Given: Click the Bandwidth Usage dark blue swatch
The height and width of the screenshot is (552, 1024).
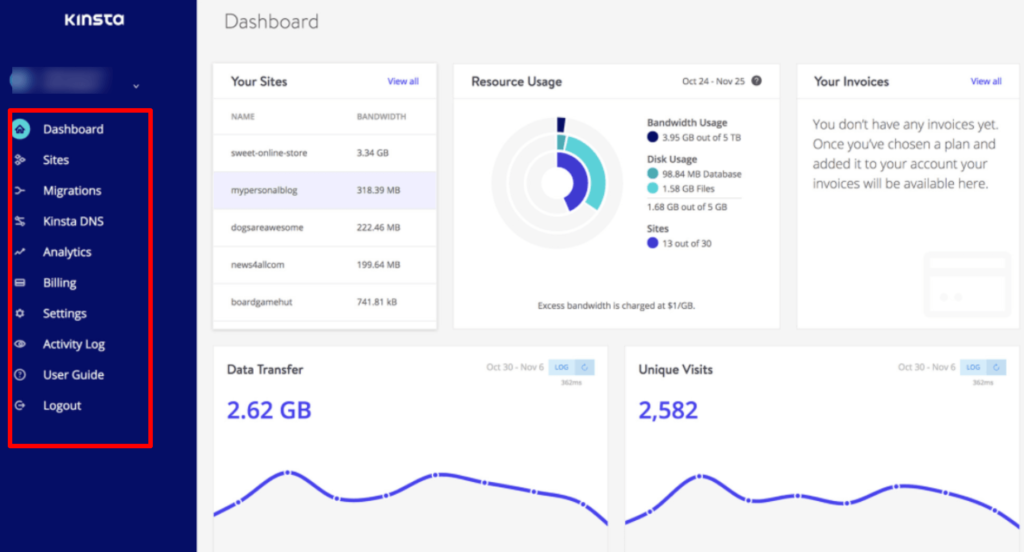Looking at the screenshot, I should (652, 137).
